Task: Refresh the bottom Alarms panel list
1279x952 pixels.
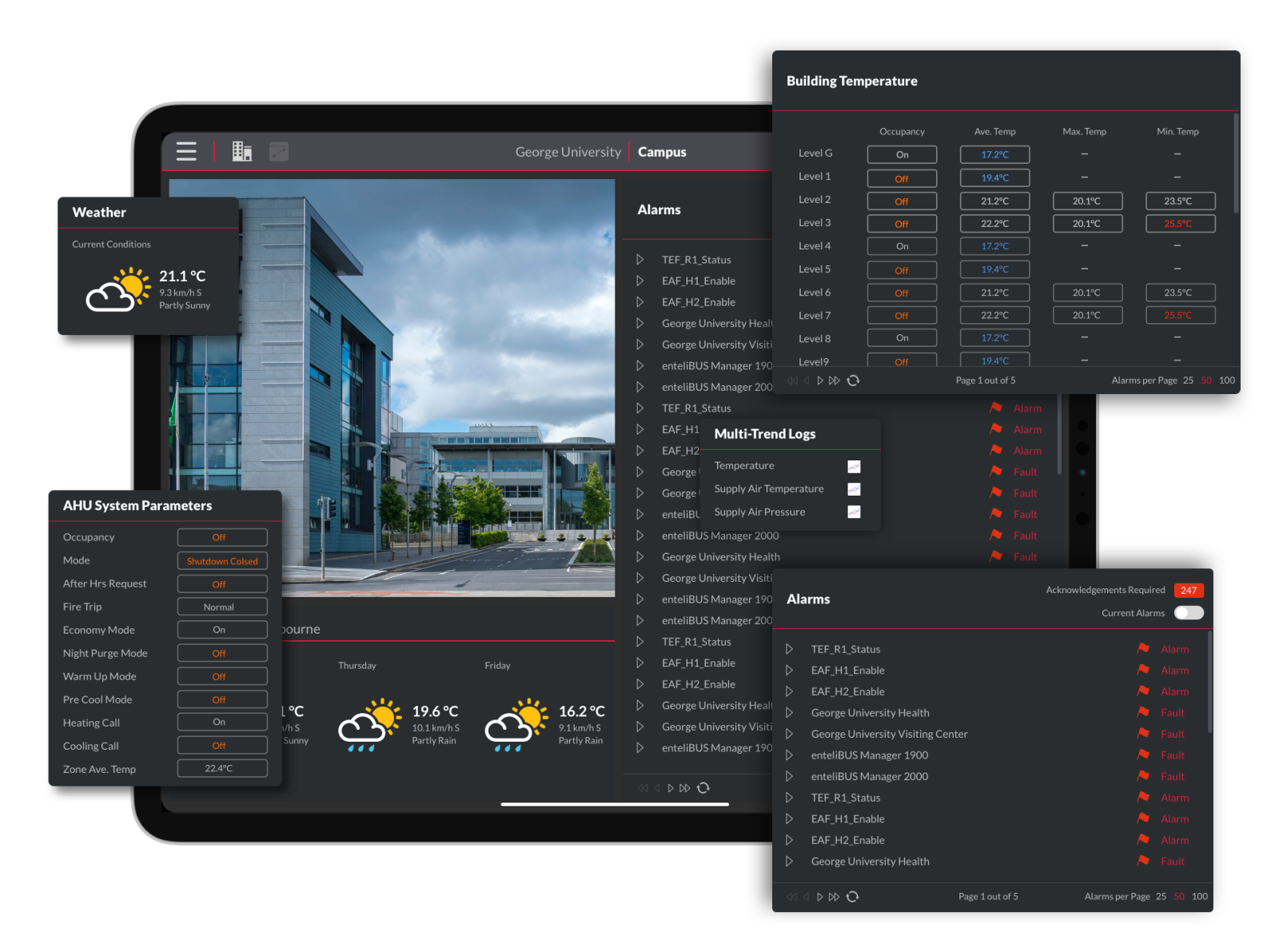Action: tap(852, 897)
